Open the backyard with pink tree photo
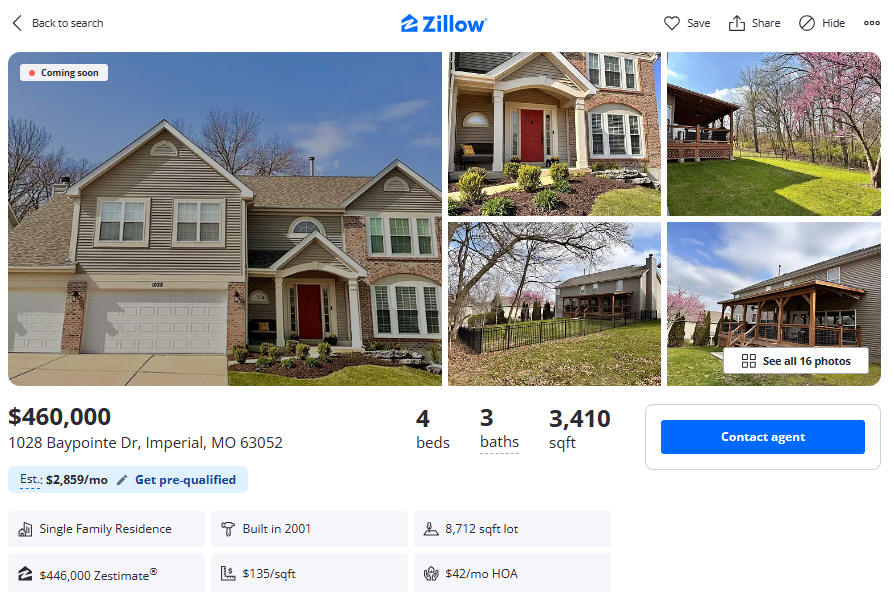Viewport: 894px width, 592px height. 774,134
